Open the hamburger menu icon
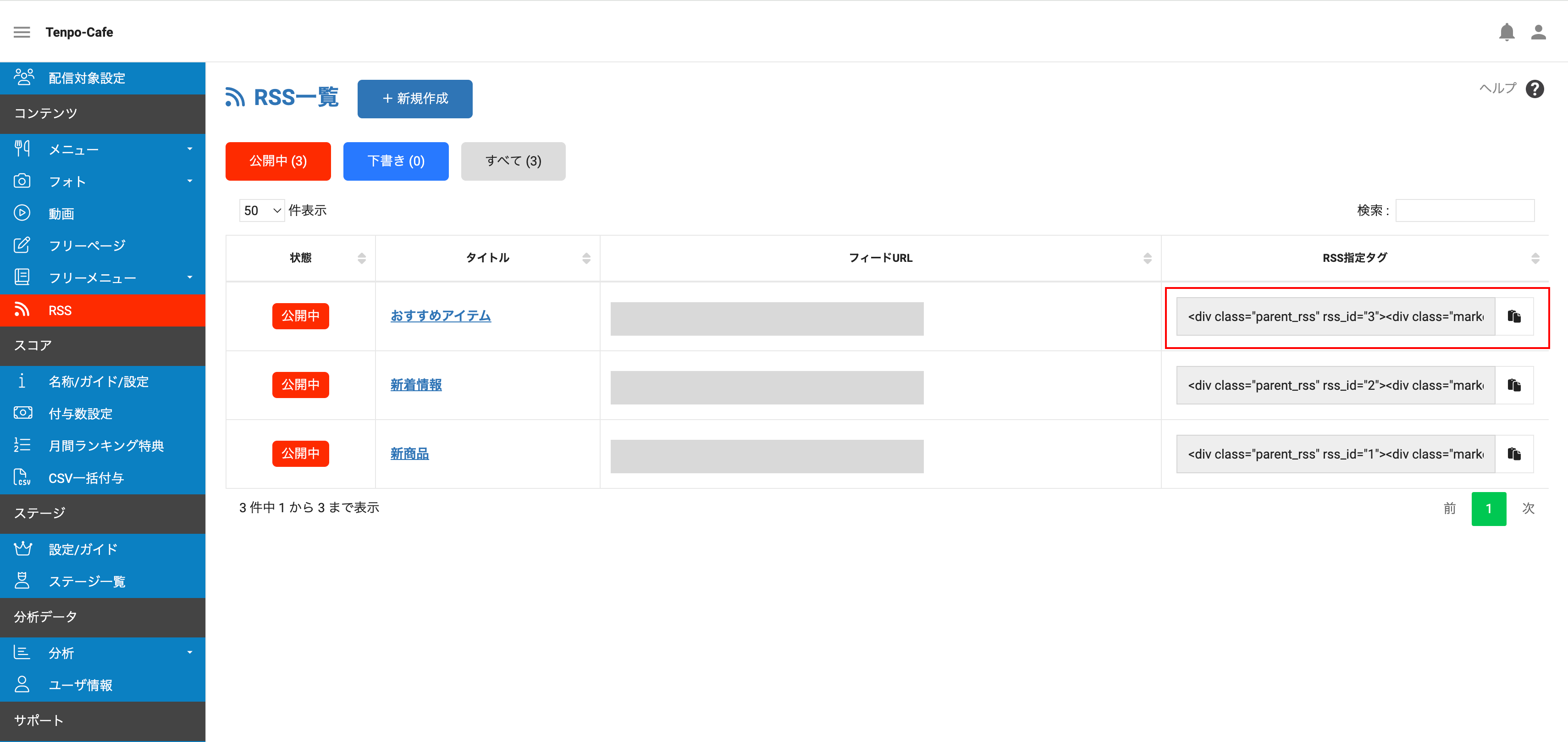 22,32
